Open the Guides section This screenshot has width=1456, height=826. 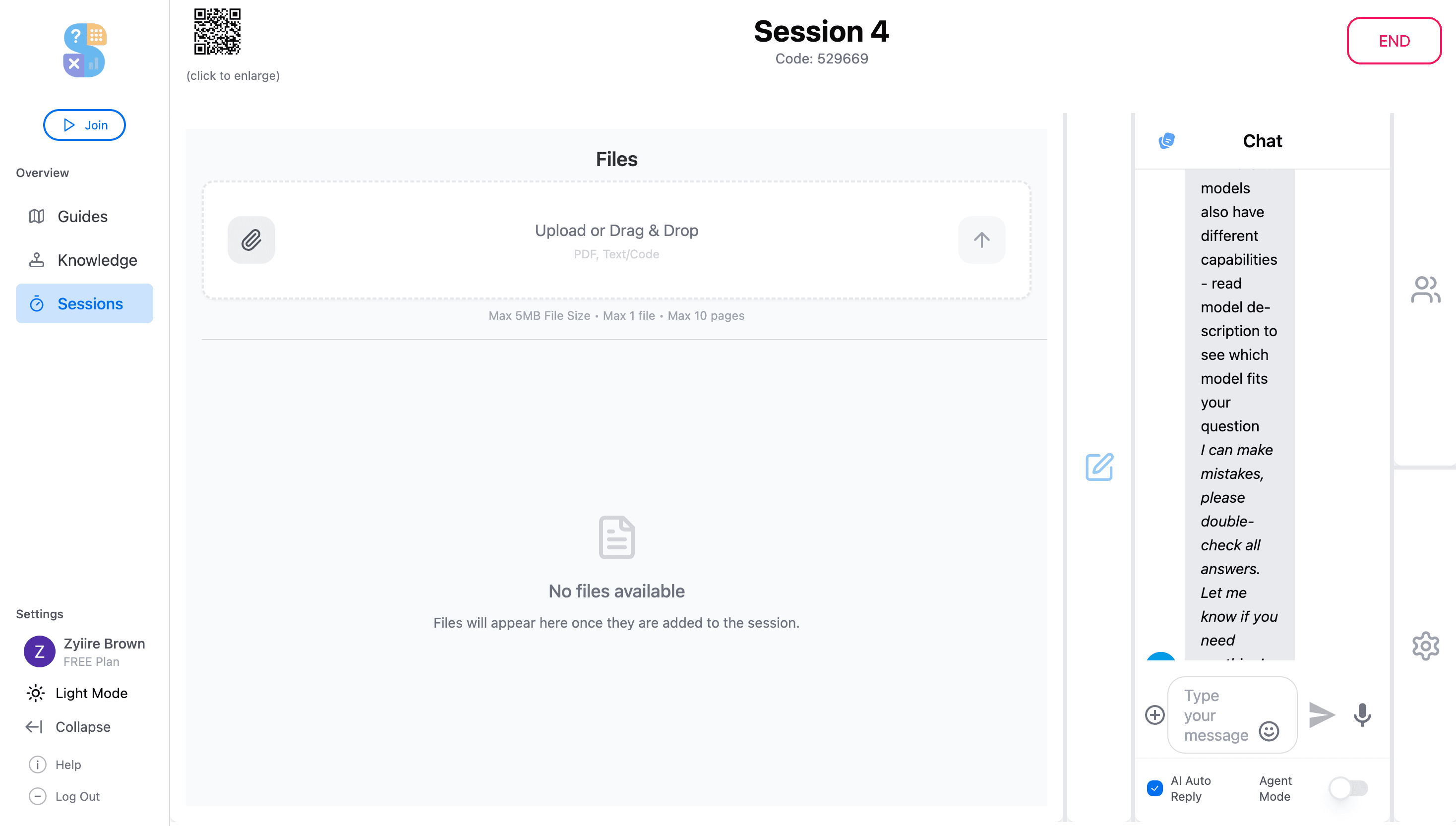tap(82, 216)
